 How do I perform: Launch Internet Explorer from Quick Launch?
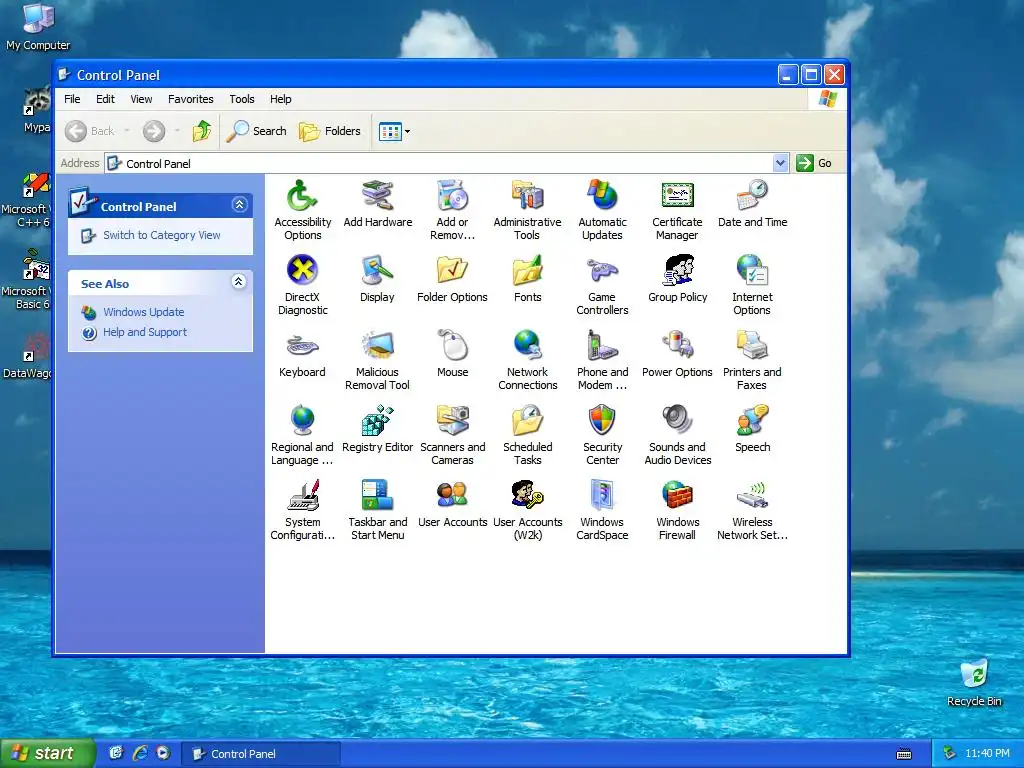[140, 753]
